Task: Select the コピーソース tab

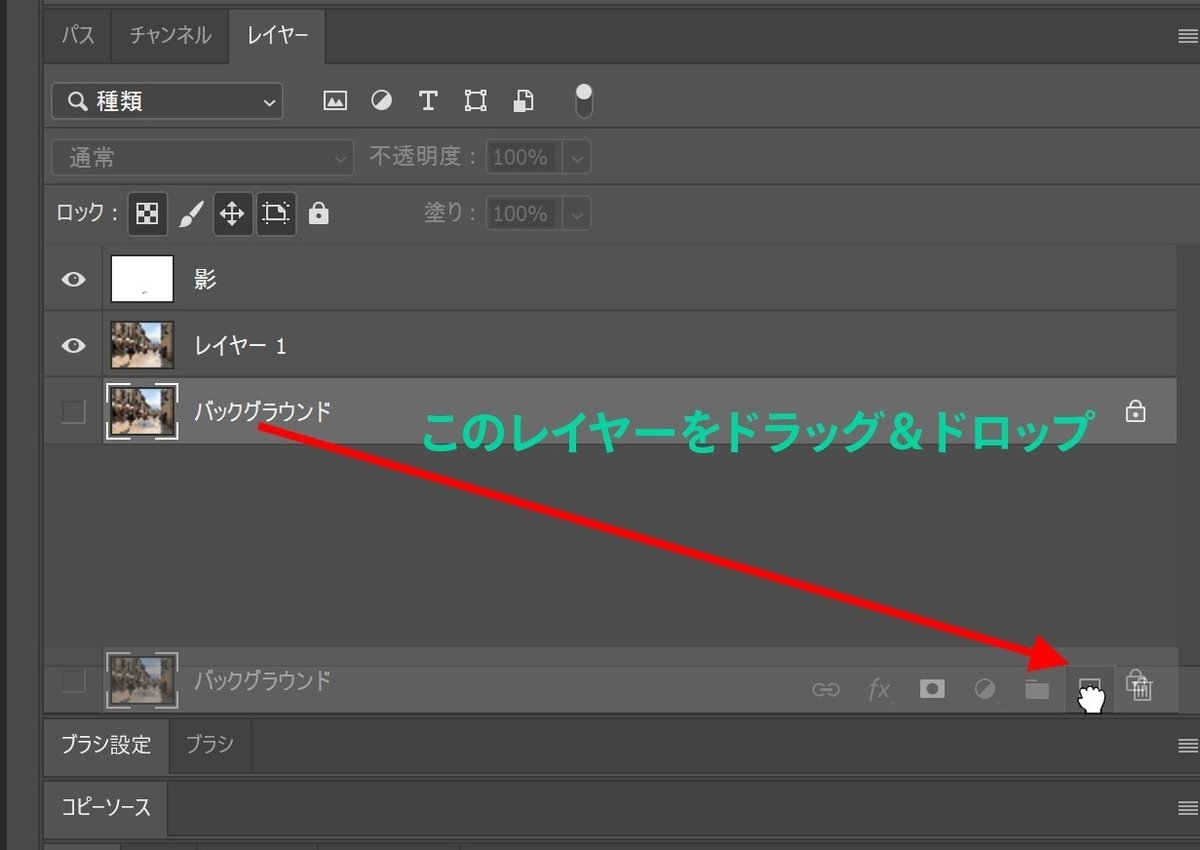Action: click(x=104, y=807)
